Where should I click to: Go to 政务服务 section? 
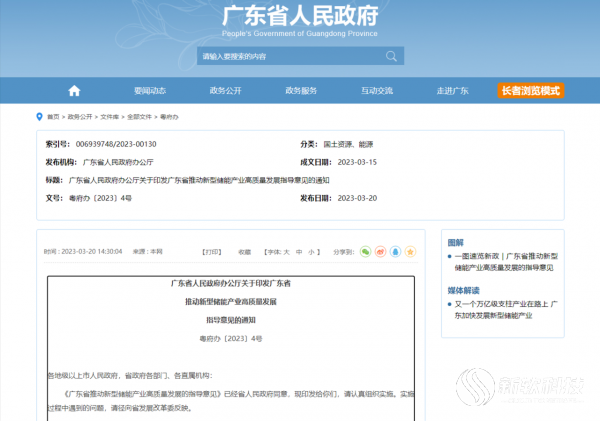(301, 91)
